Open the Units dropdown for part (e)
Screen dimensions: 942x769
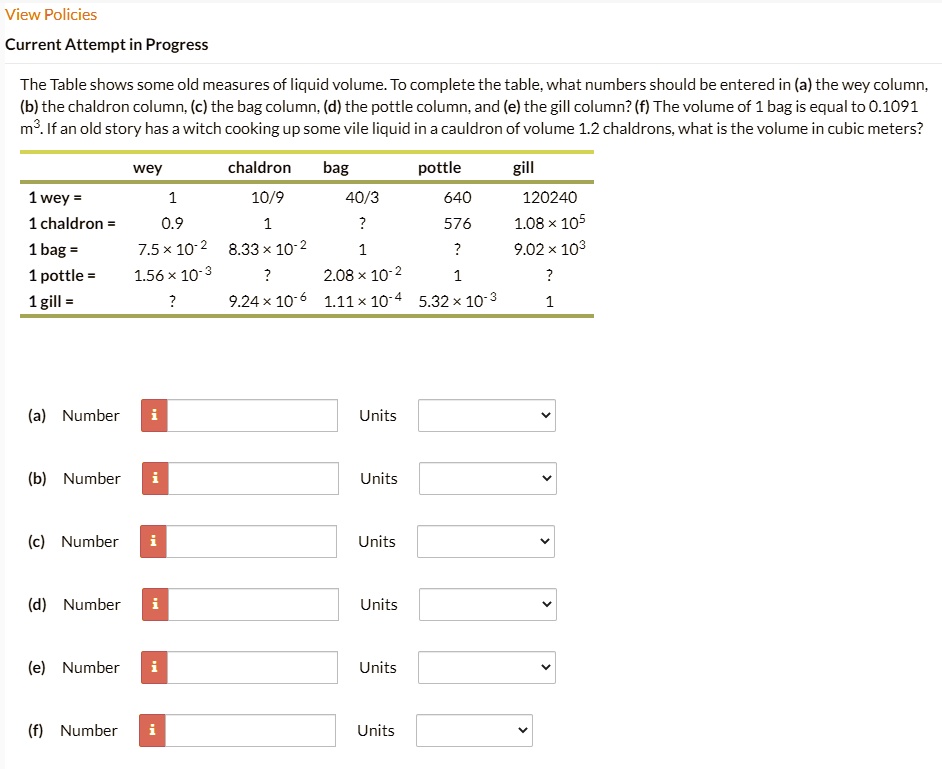tap(487, 667)
